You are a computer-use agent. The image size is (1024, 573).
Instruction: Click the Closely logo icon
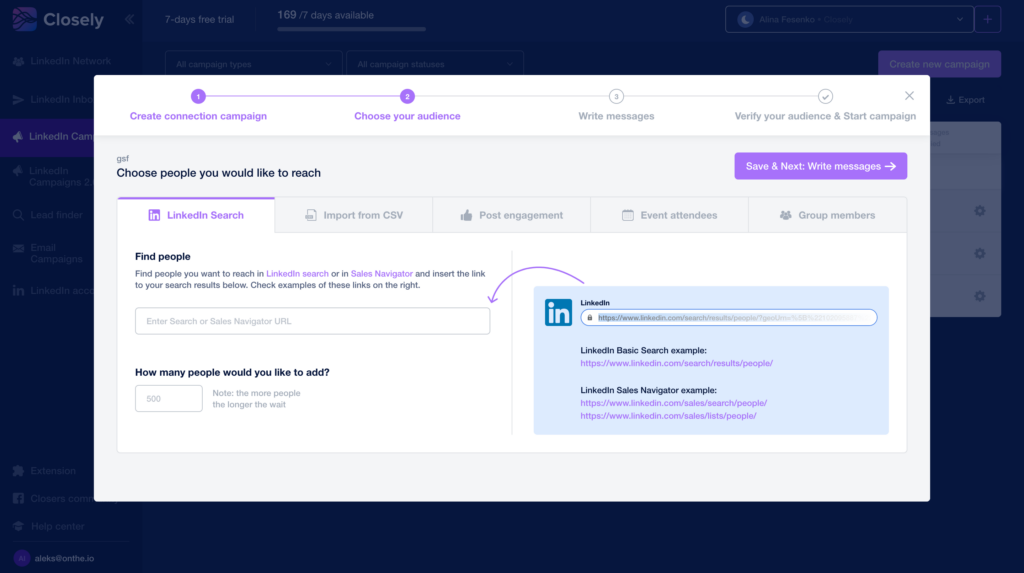point(26,18)
